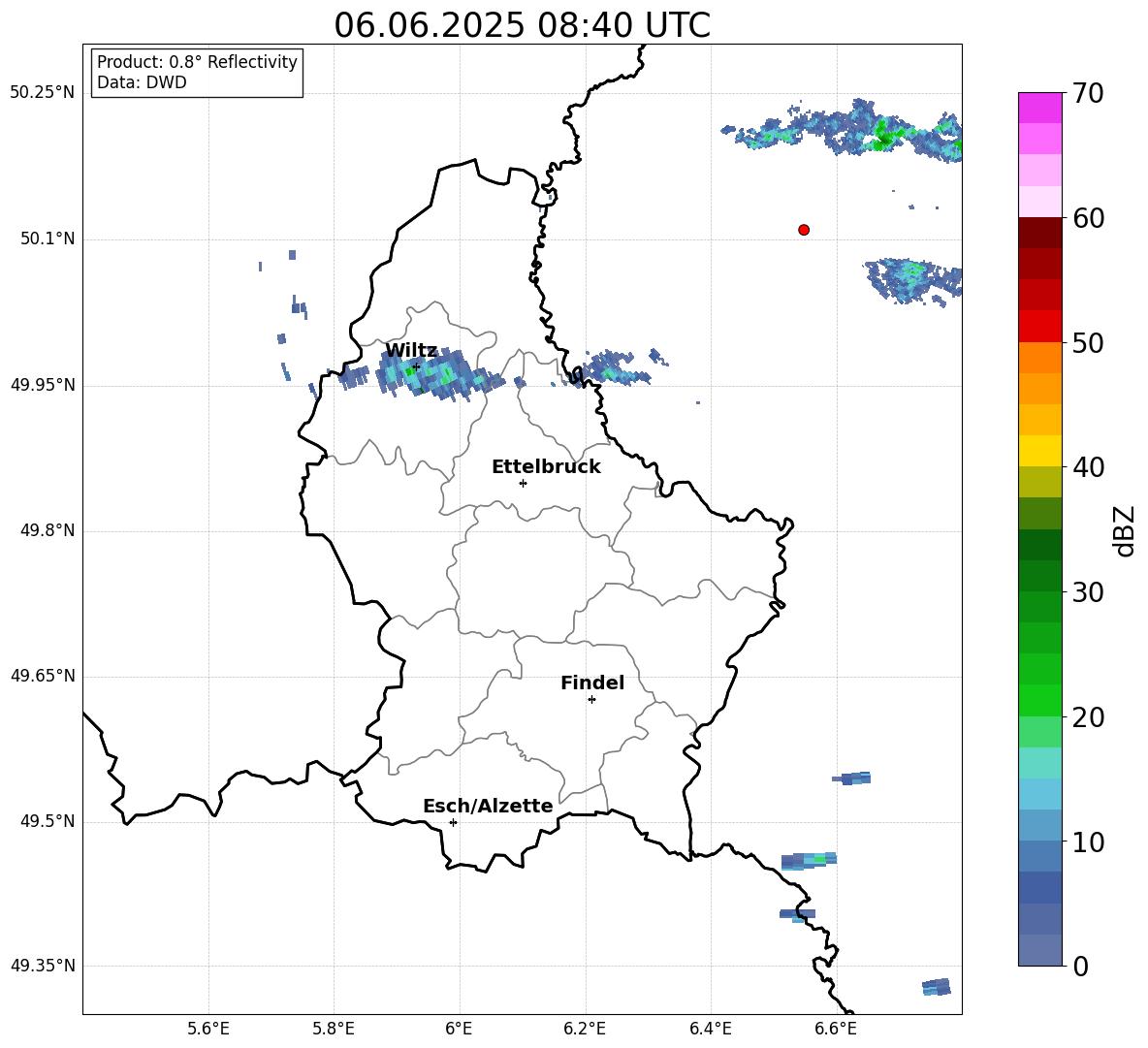Click the 49.95°N latitude label
The width and height of the screenshot is (1148, 1048).
point(43,385)
